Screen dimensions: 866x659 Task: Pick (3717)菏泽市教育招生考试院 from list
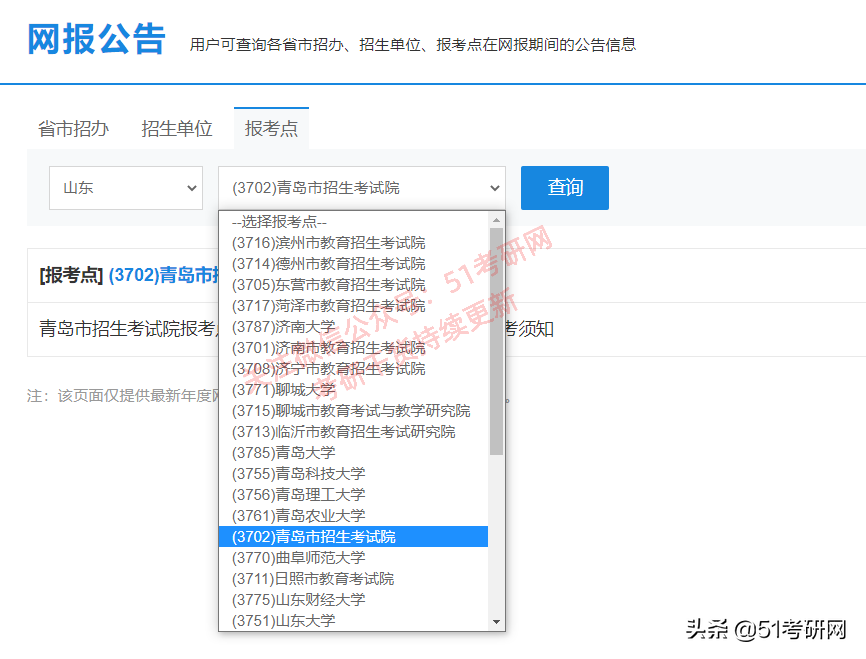353,306
